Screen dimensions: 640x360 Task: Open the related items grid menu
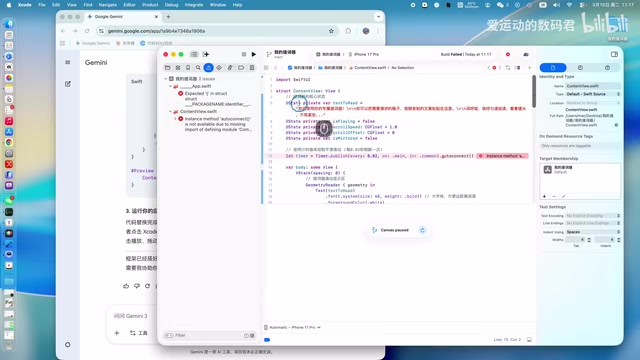[x=266, y=68]
